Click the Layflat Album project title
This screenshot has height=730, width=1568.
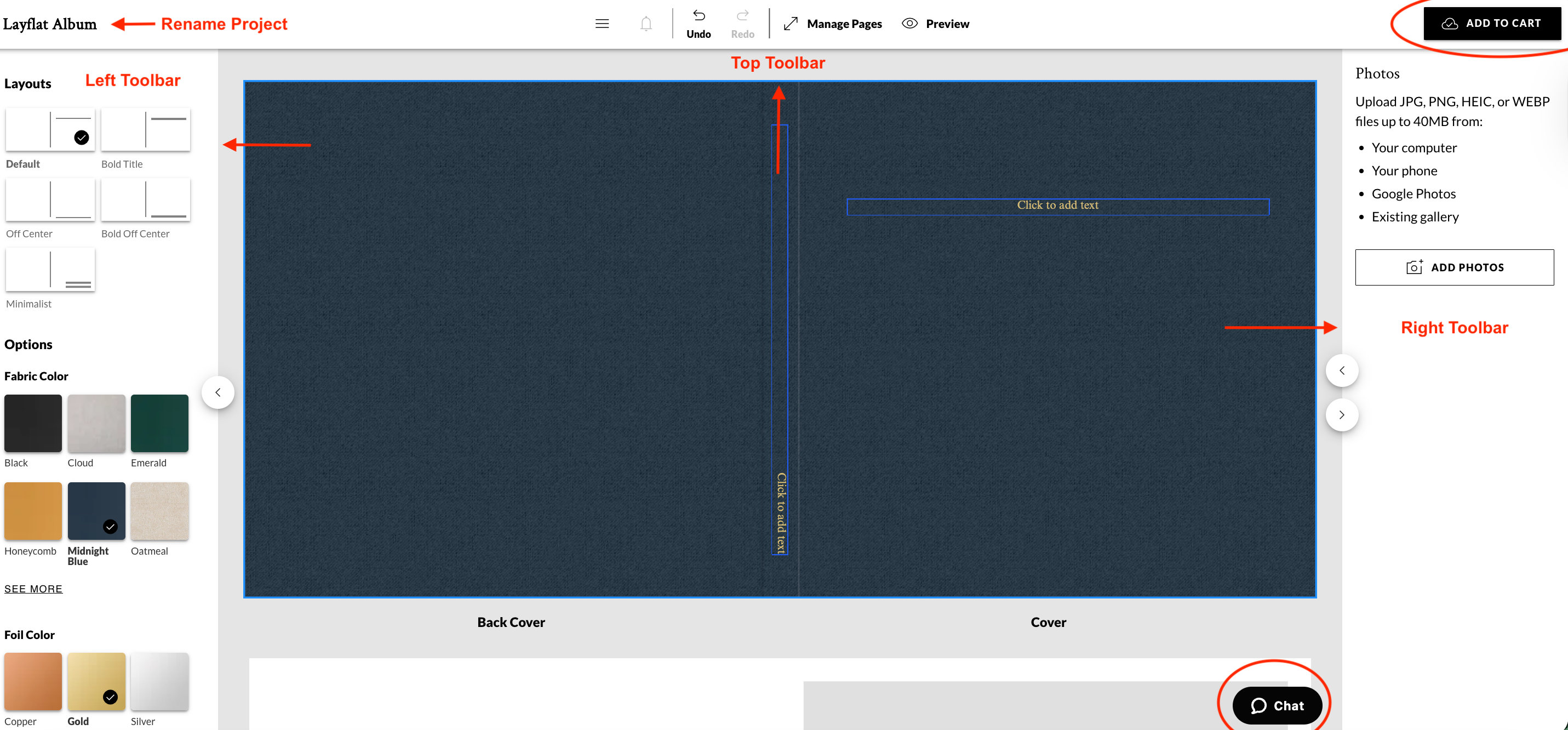[x=50, y=24]
